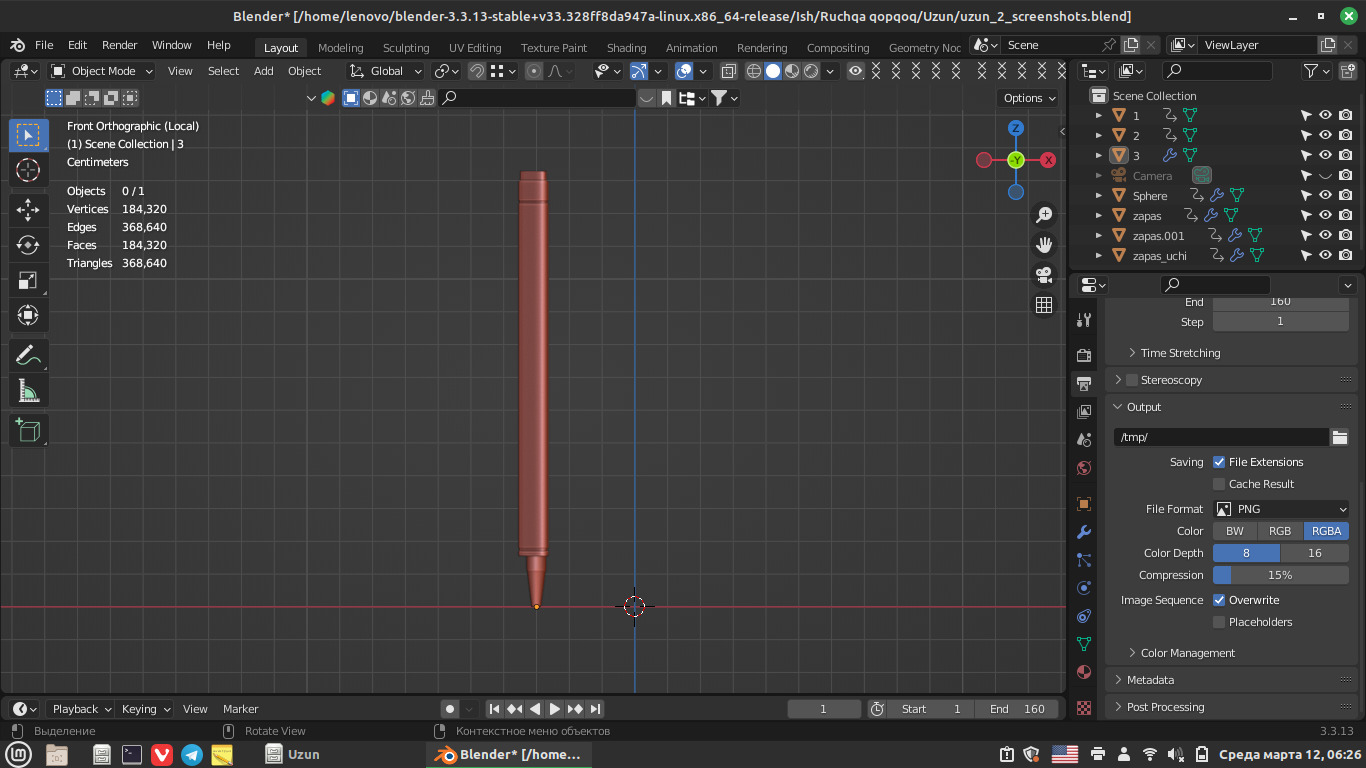
Task: Jump to the end frame
Action: pos(595,709)
